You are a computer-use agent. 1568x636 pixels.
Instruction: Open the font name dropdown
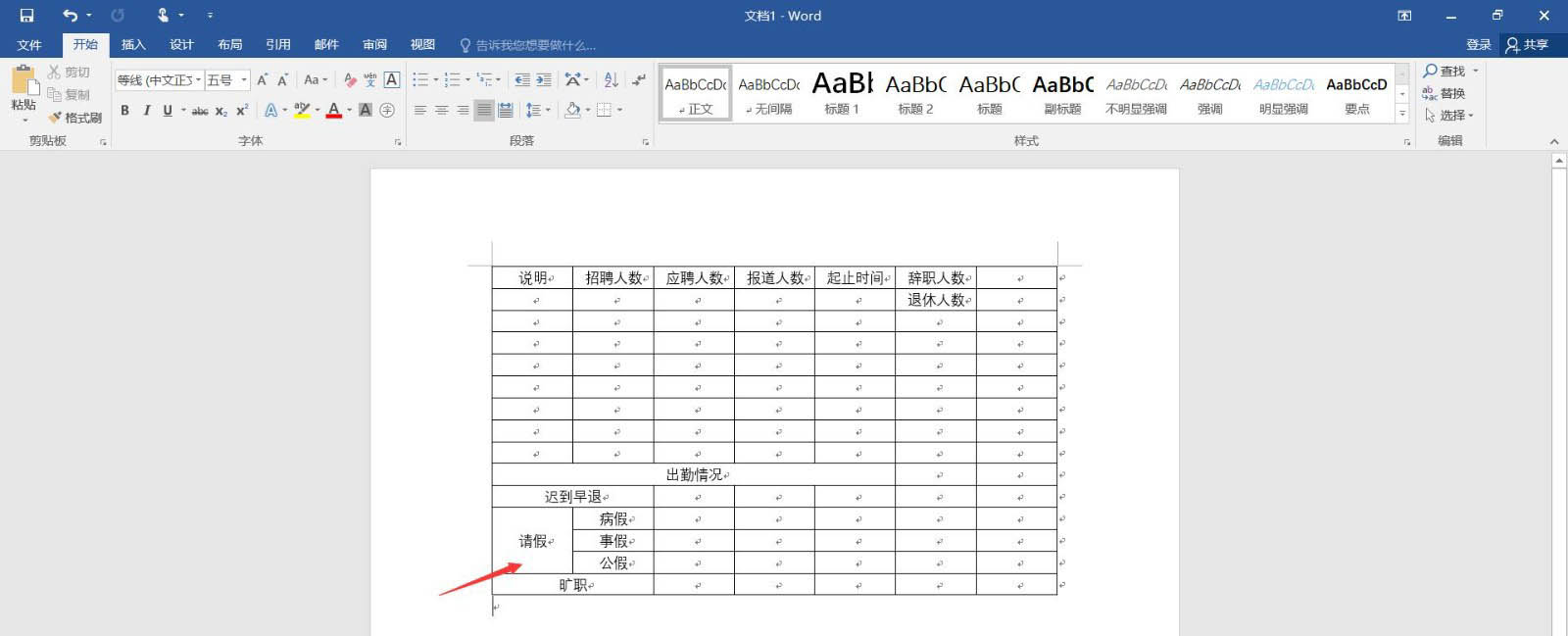tap(198, 80)
